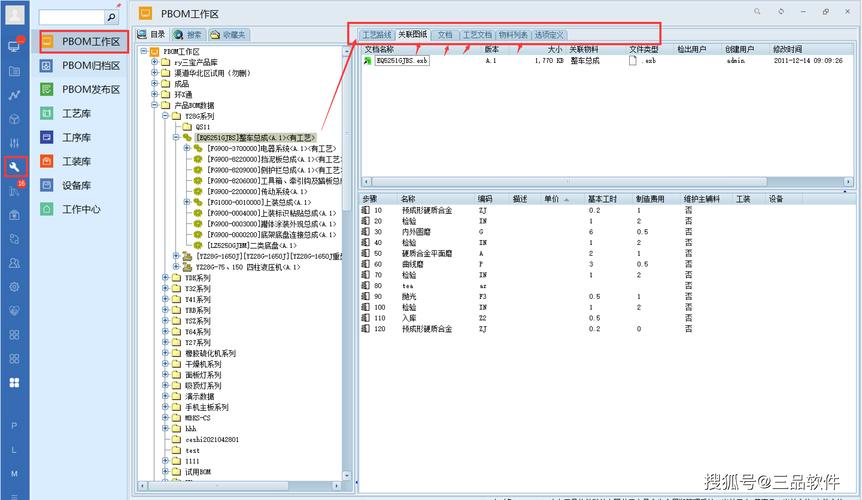
Task: Collapse the Y28G系列 folder
Action: [x=165, y=116]
